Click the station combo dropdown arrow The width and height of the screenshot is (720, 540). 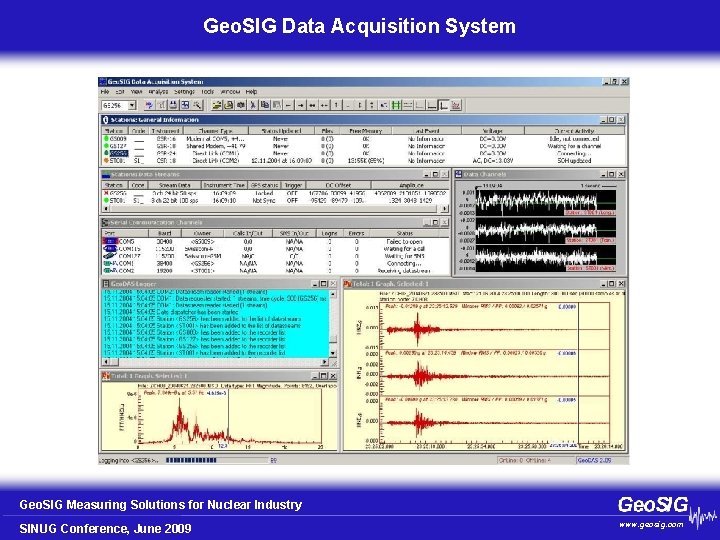pyautogui.click(x=132, y=105)
